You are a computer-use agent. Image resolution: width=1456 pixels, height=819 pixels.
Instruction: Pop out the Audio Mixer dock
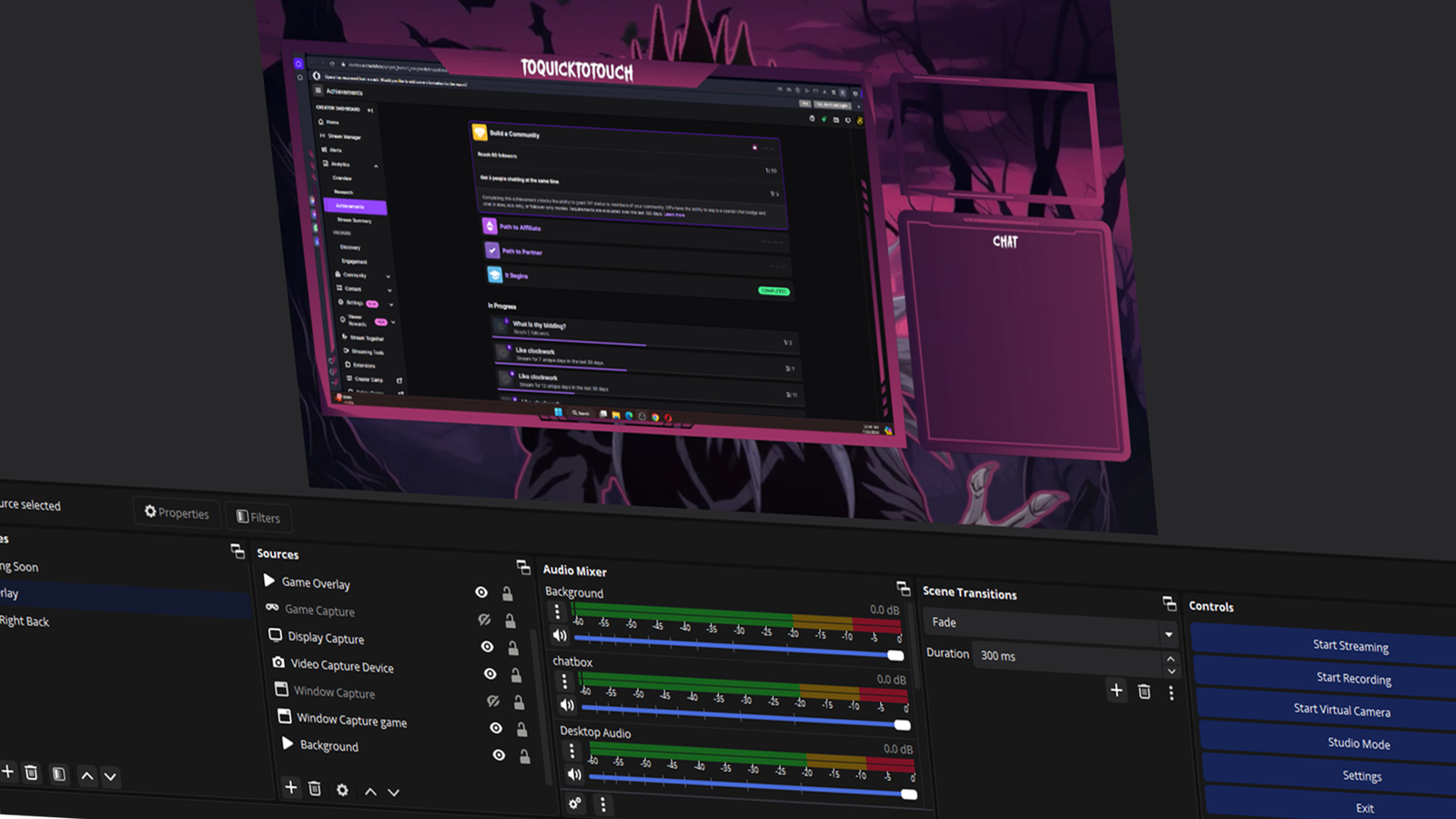[x=903, y=588]
